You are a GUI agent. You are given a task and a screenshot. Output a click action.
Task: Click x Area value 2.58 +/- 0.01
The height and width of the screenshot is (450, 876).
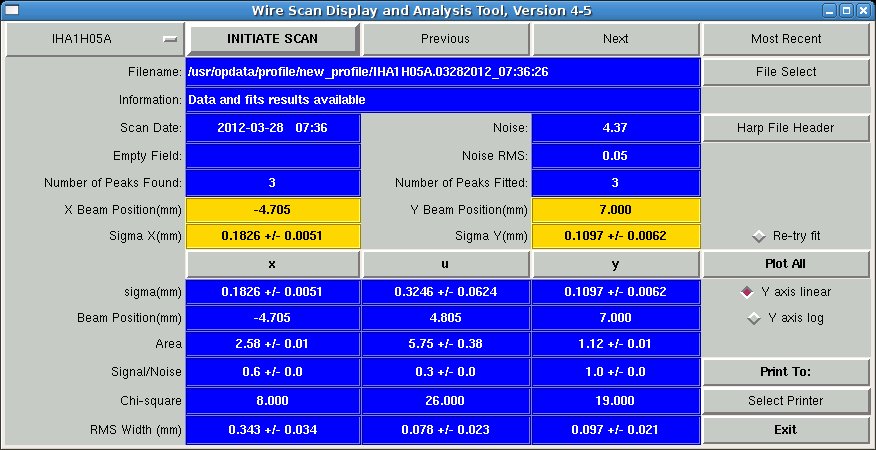pyautogui.click(x=273, y=344)
